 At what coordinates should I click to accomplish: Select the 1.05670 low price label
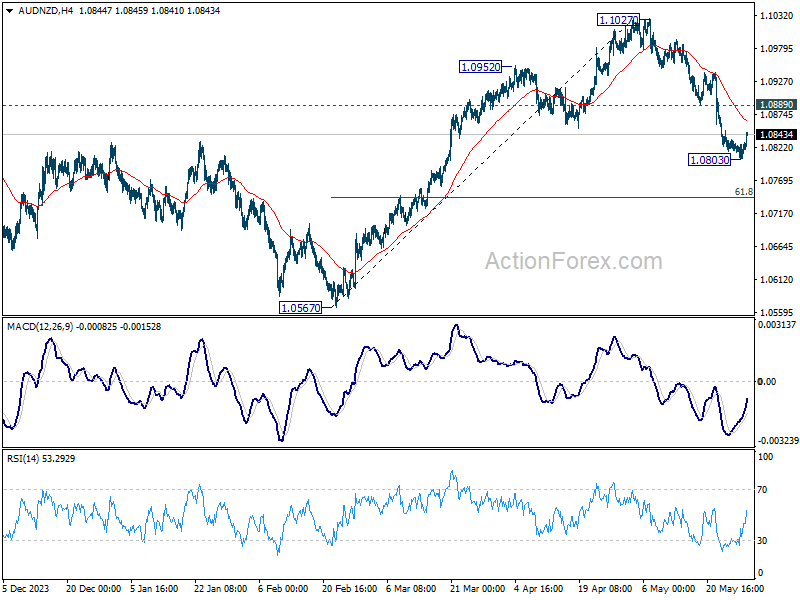coord(301,308)
